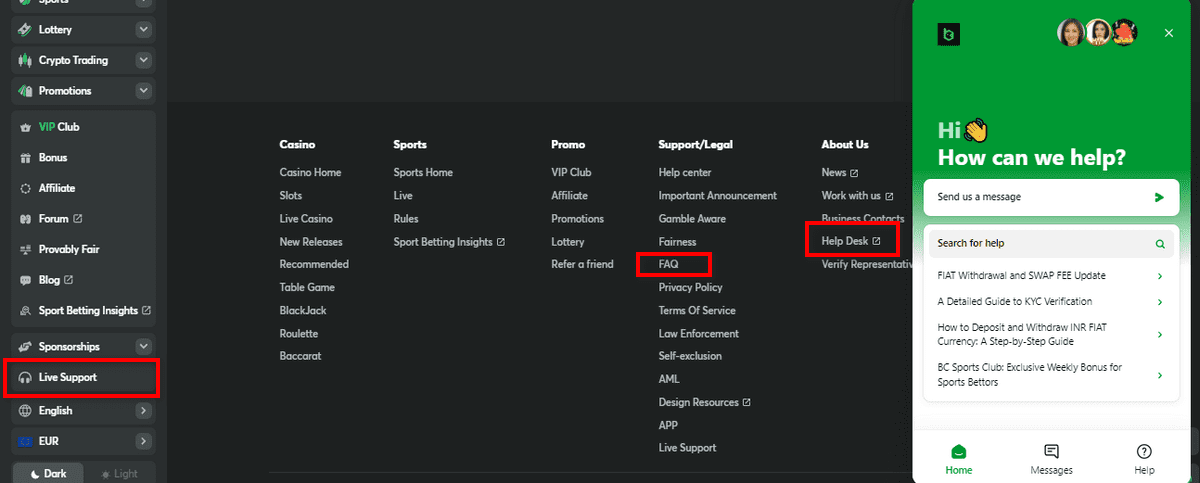Image resolution: width=1200 pixels, height=483 pixels.
Task: Open the EUR currency selector
Action: [82, 441]
